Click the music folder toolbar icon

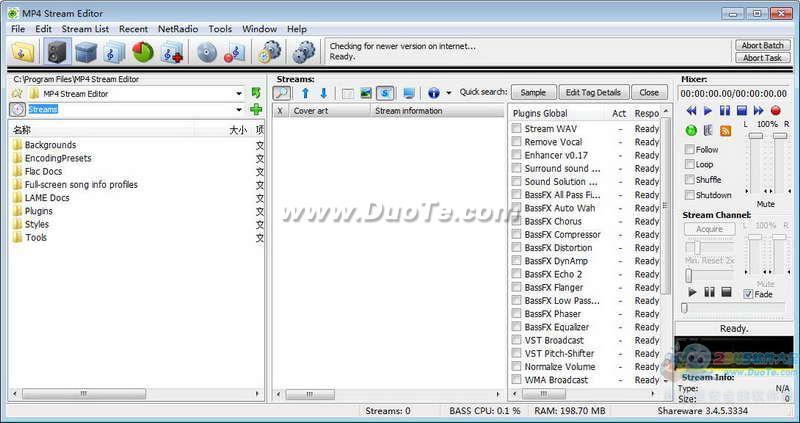coord(22,52)
